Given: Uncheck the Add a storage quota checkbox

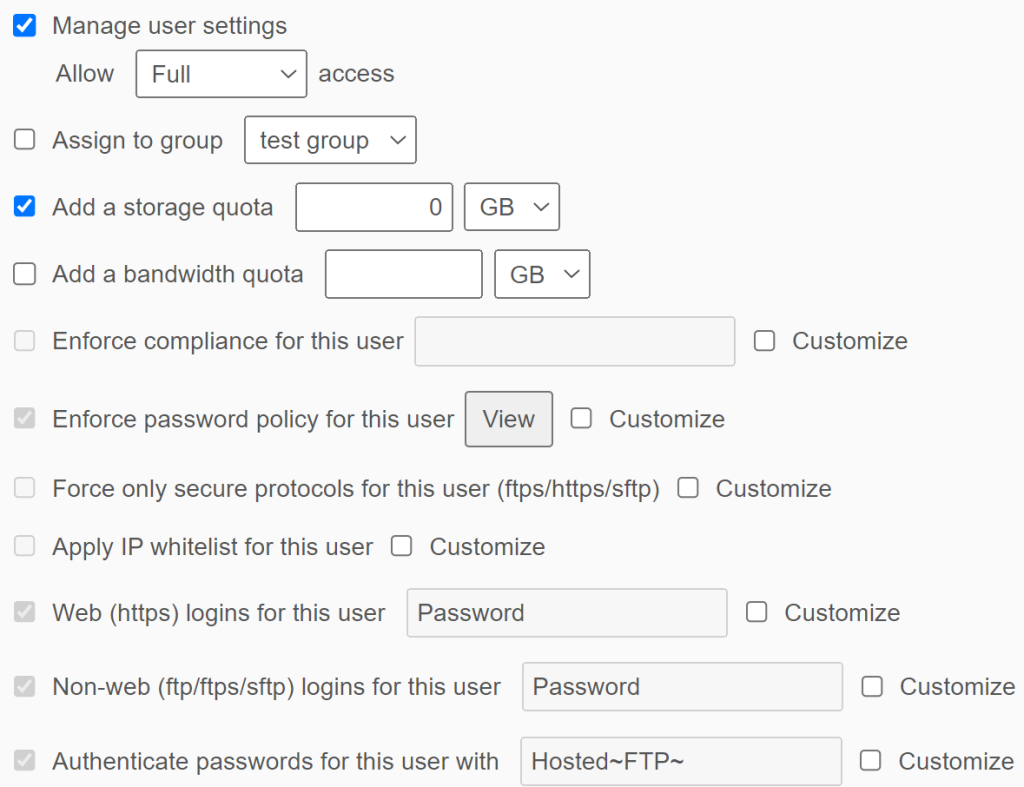Looking at the screenshot, I should tap(25, 207).
